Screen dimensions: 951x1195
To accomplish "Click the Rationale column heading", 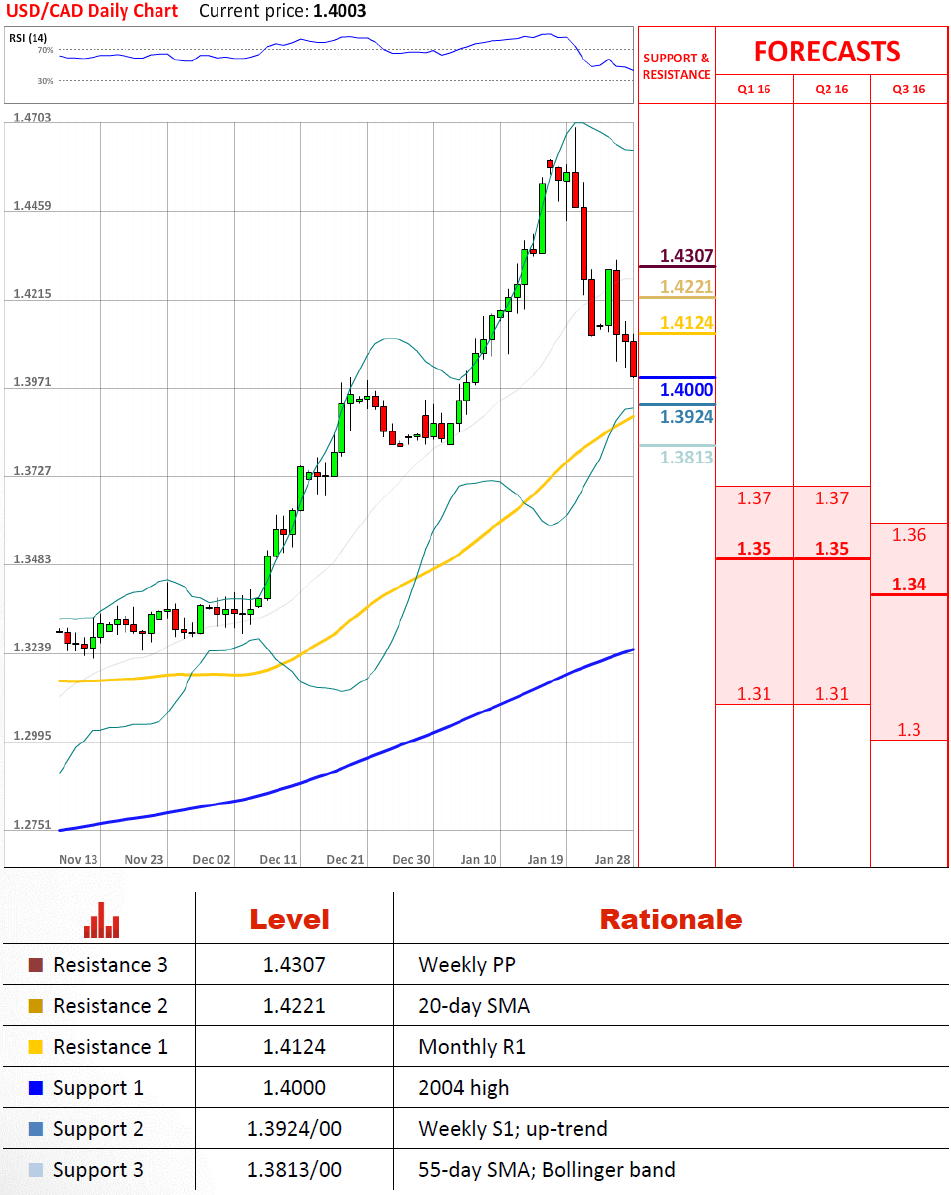I will point(671,920).
